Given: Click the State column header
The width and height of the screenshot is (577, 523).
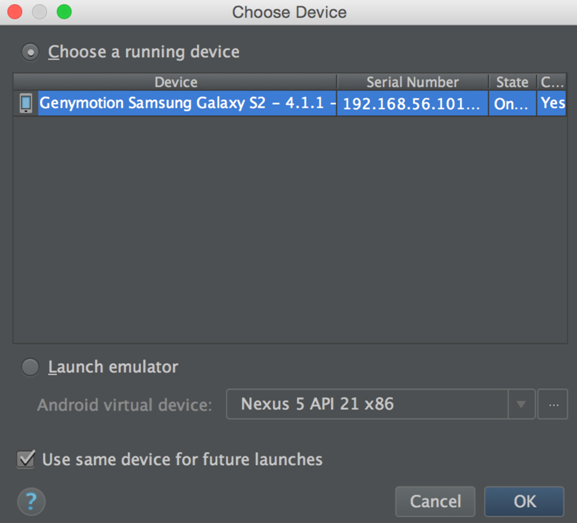Looking at the screenshot, I should coord(512,82).
